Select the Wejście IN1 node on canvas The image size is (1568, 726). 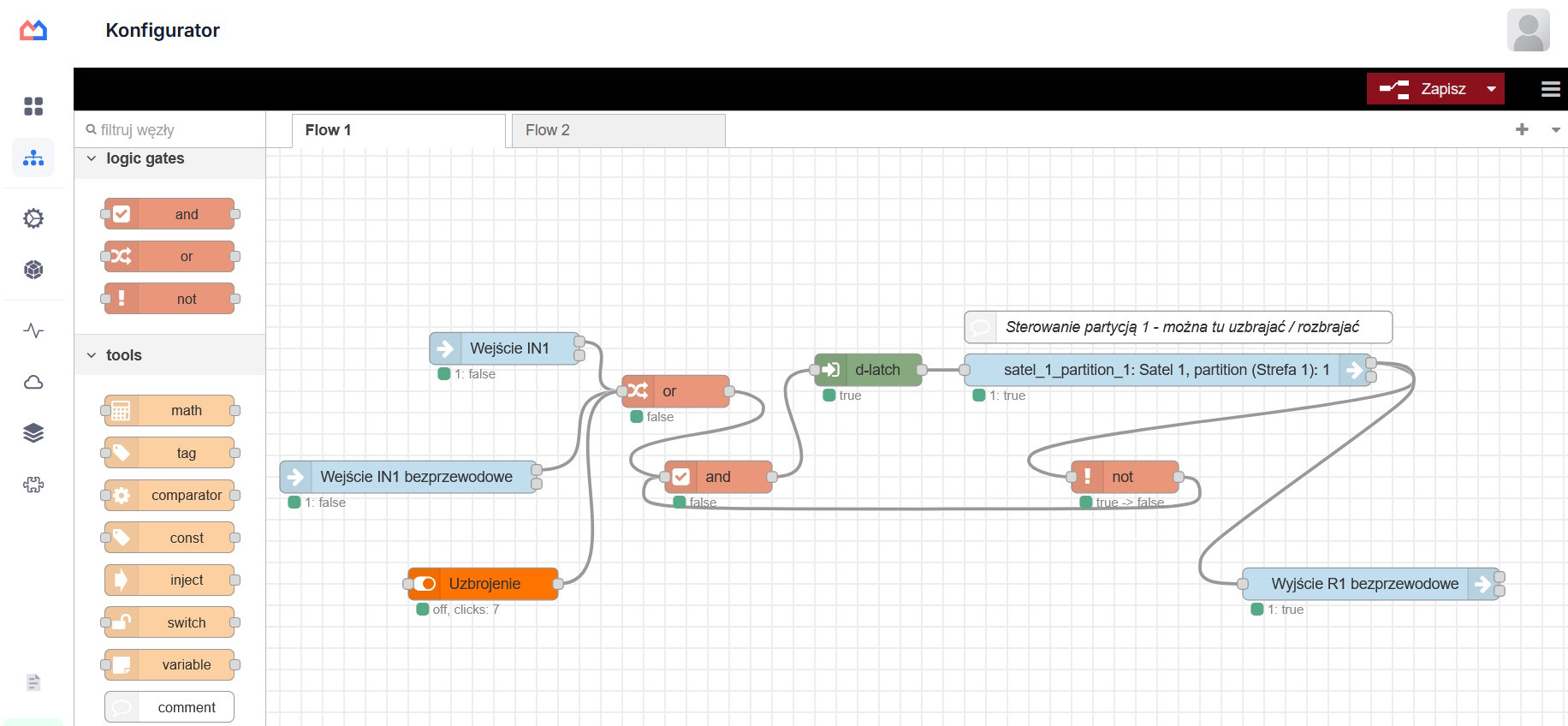[x=505, y=348]
